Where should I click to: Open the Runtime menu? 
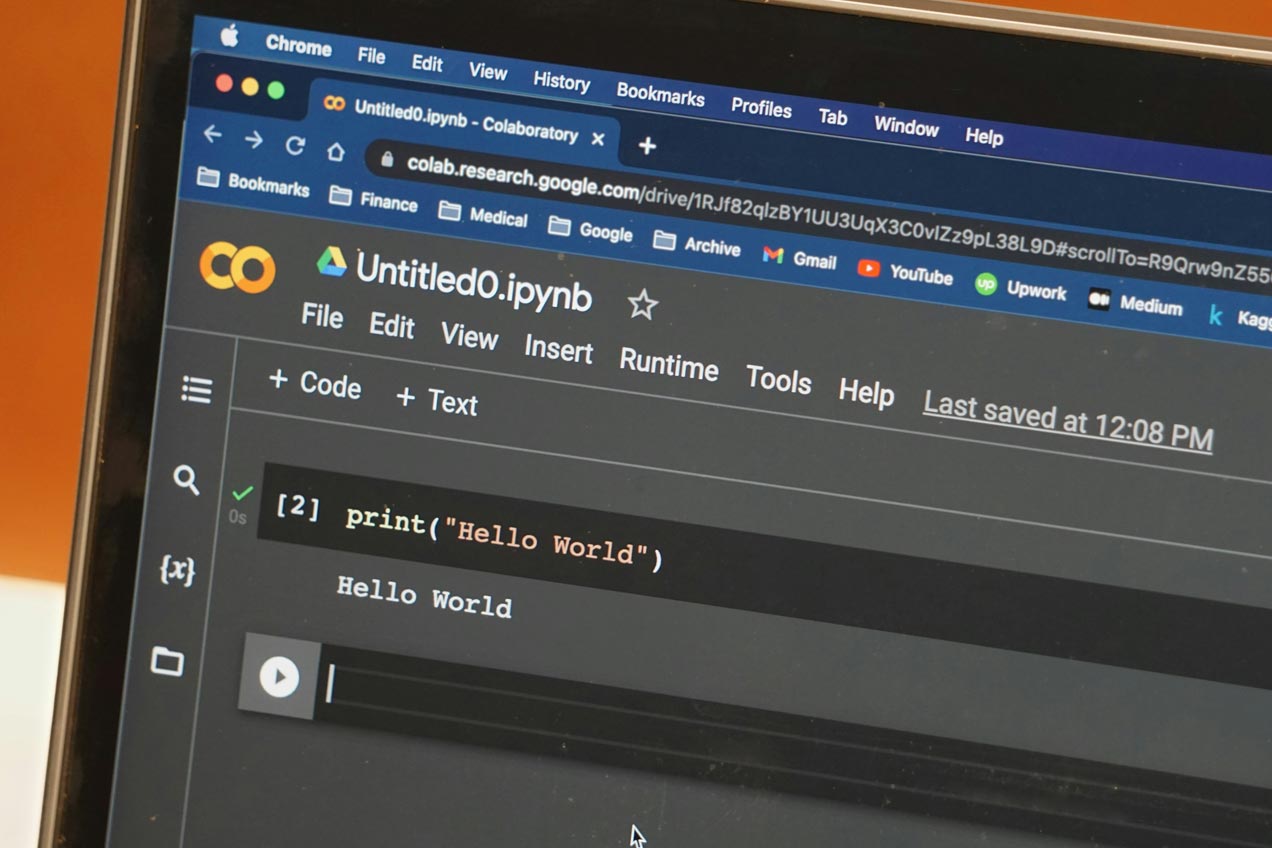click(668, 368)
